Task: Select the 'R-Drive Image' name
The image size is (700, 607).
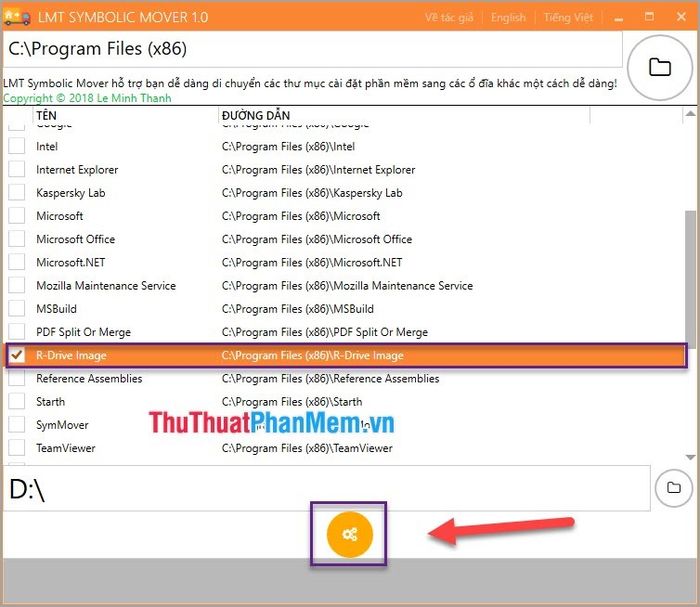Action: point(71,355)
